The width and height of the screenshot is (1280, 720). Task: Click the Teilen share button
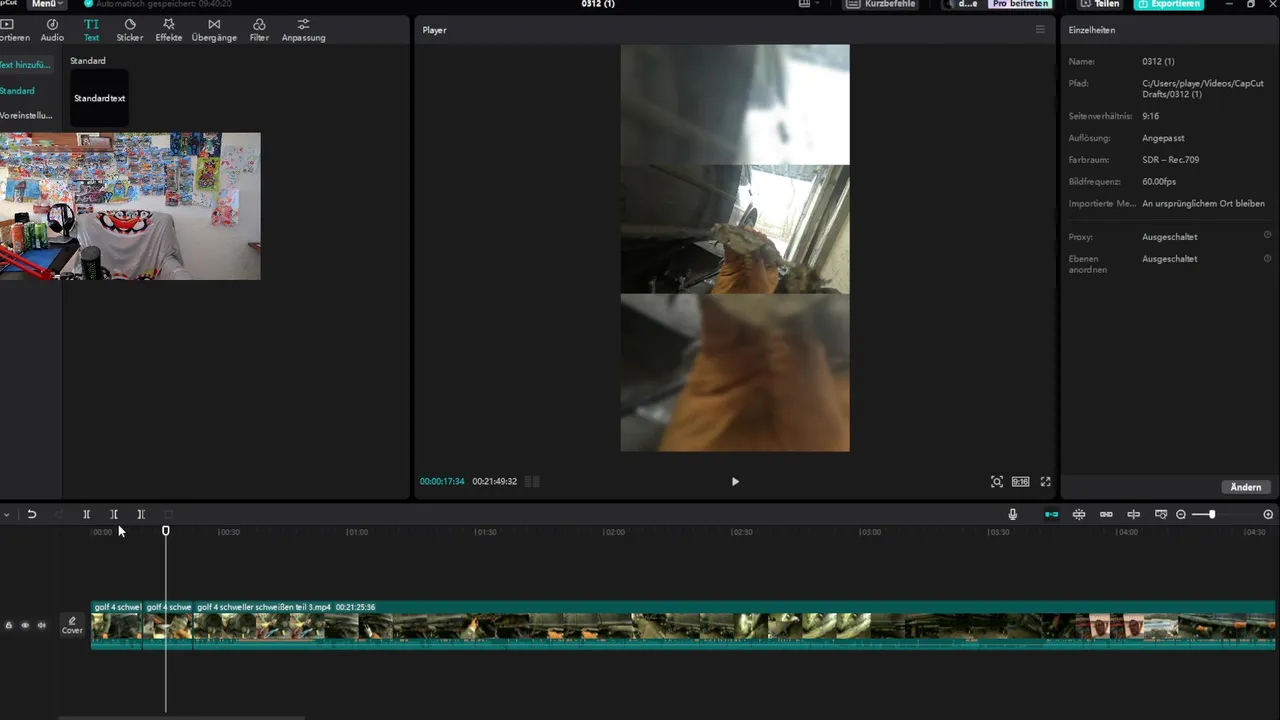[x=1100, y=4]
